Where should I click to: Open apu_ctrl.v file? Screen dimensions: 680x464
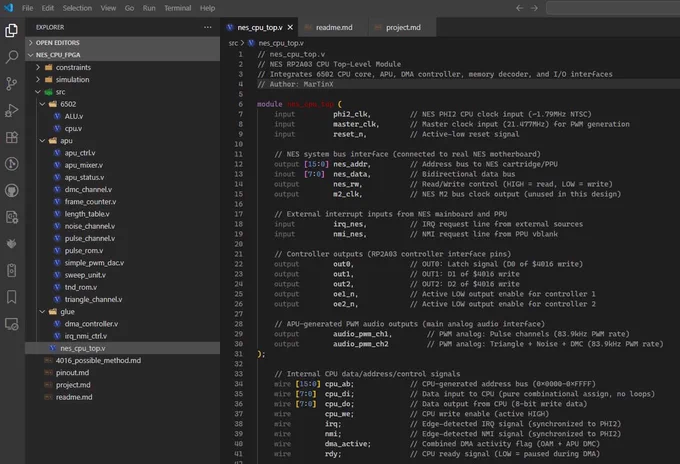122,153
